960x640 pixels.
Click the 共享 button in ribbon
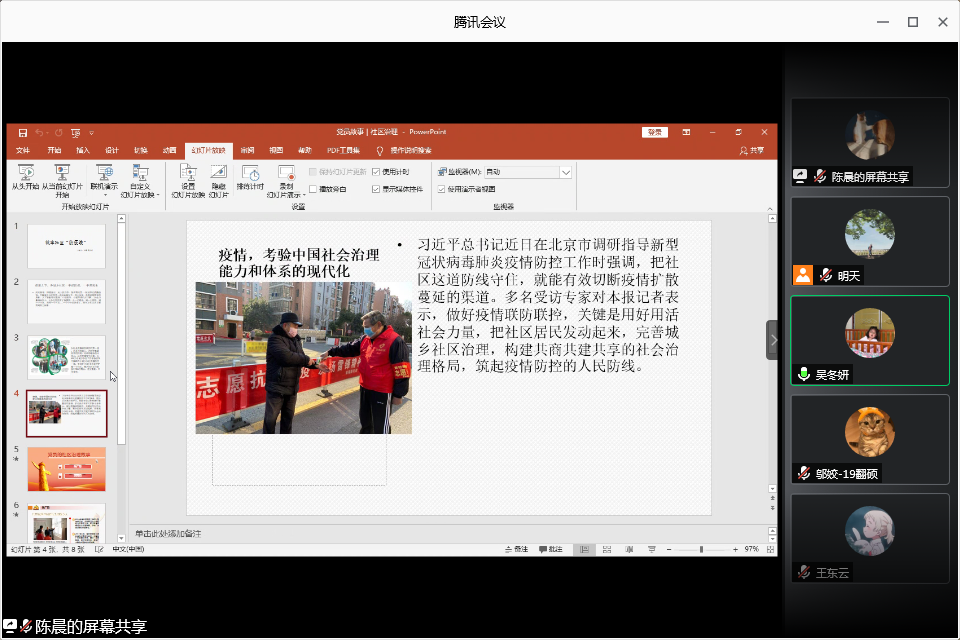pos(751,150)
